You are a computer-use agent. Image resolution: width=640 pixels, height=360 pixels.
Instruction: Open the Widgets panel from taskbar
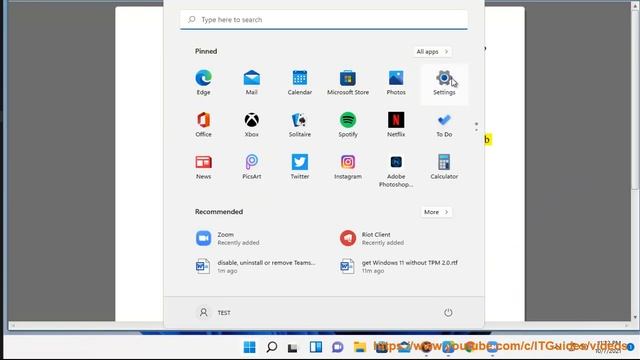click(316, 347)
